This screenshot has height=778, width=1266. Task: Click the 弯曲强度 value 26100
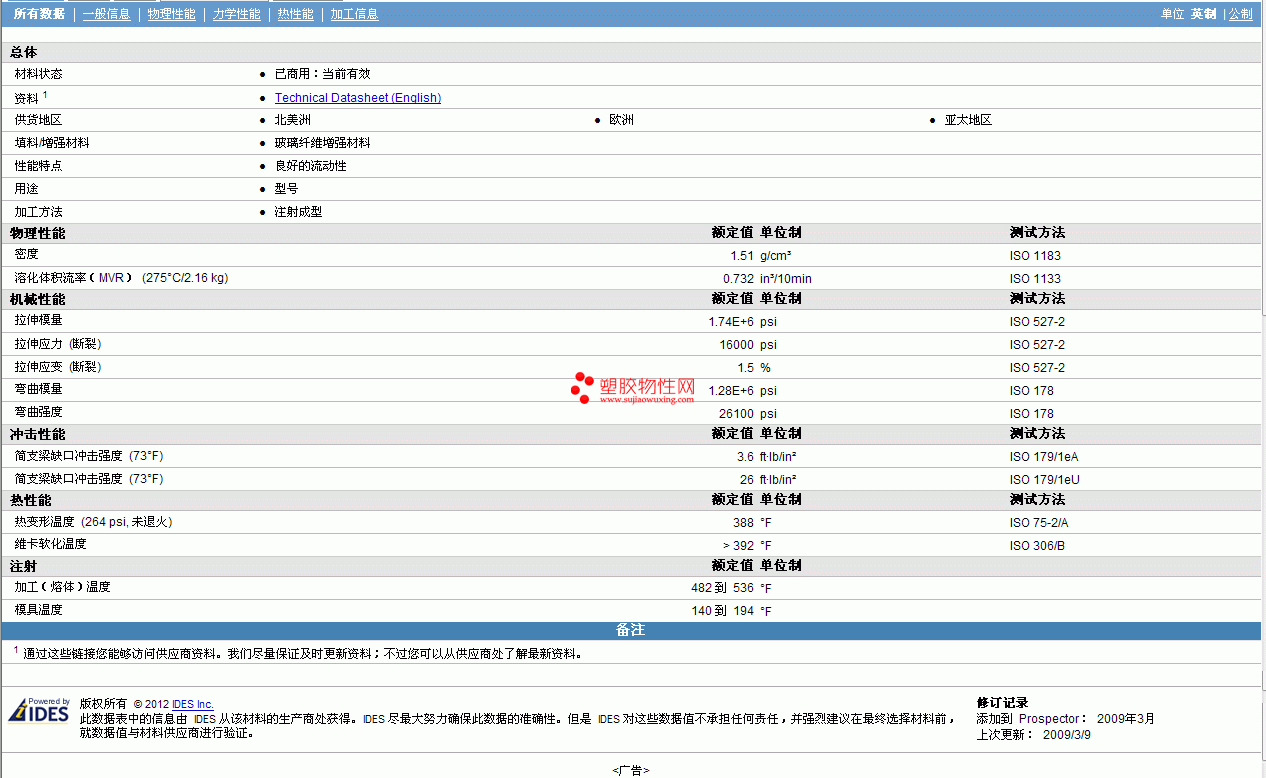(x=736, y=414)
